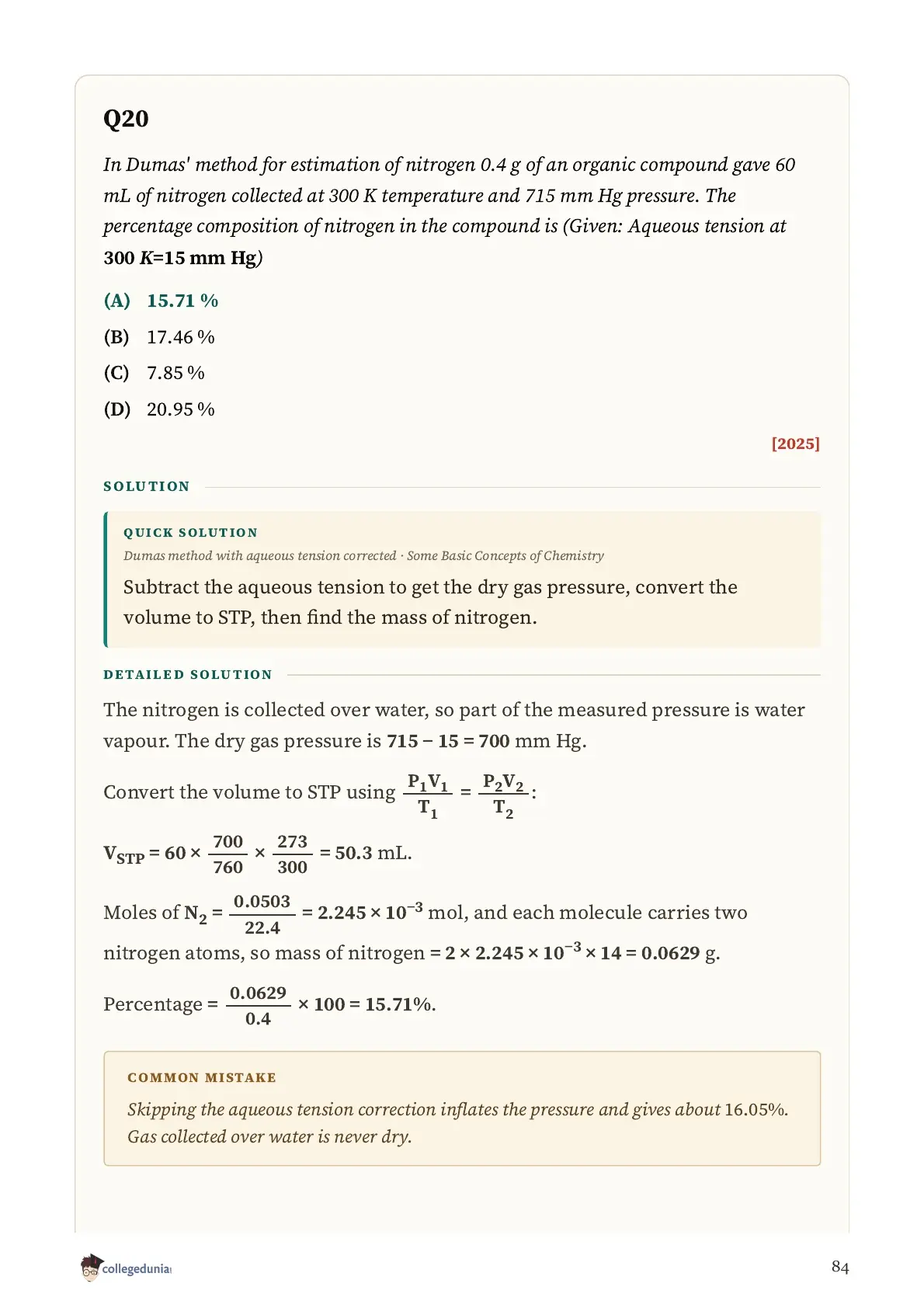Screen dimensions: 924x1308
Task: Select option (B) 17.46 %
Action: [159, 337]
